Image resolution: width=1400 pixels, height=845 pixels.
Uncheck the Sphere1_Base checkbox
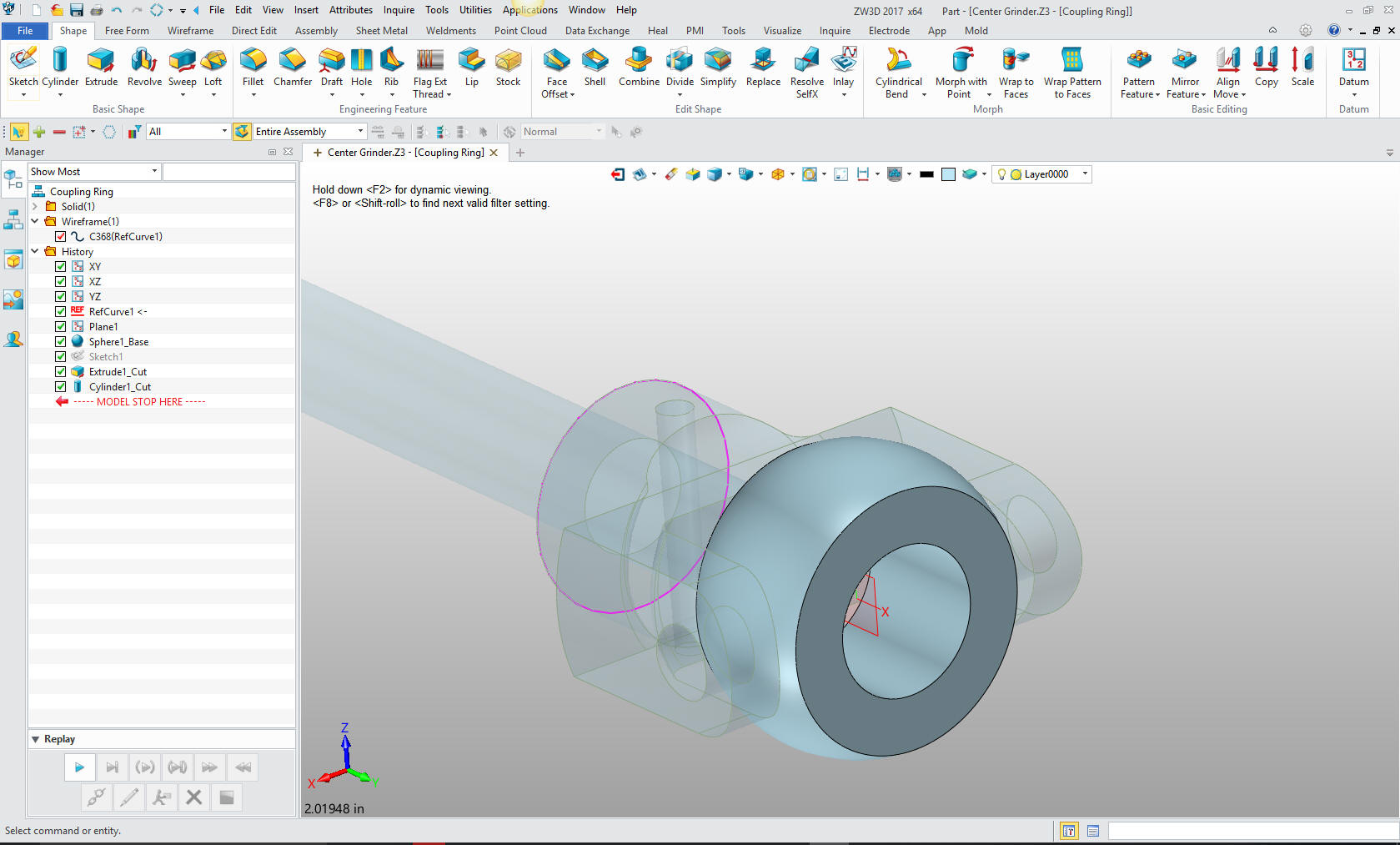click(60, 342)
